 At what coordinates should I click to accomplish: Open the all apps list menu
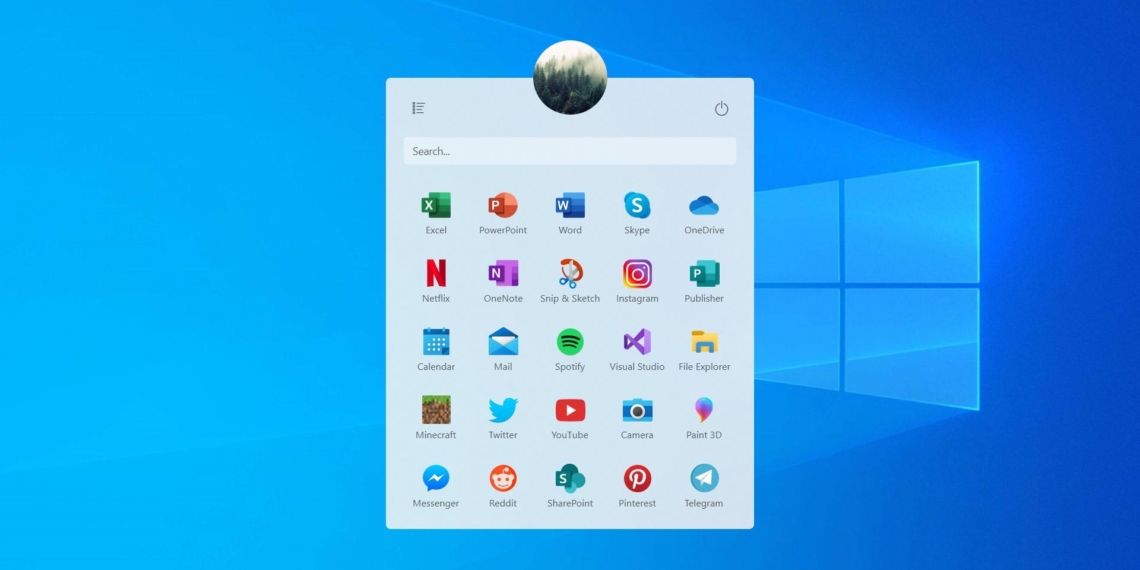[x=419, y=108]
